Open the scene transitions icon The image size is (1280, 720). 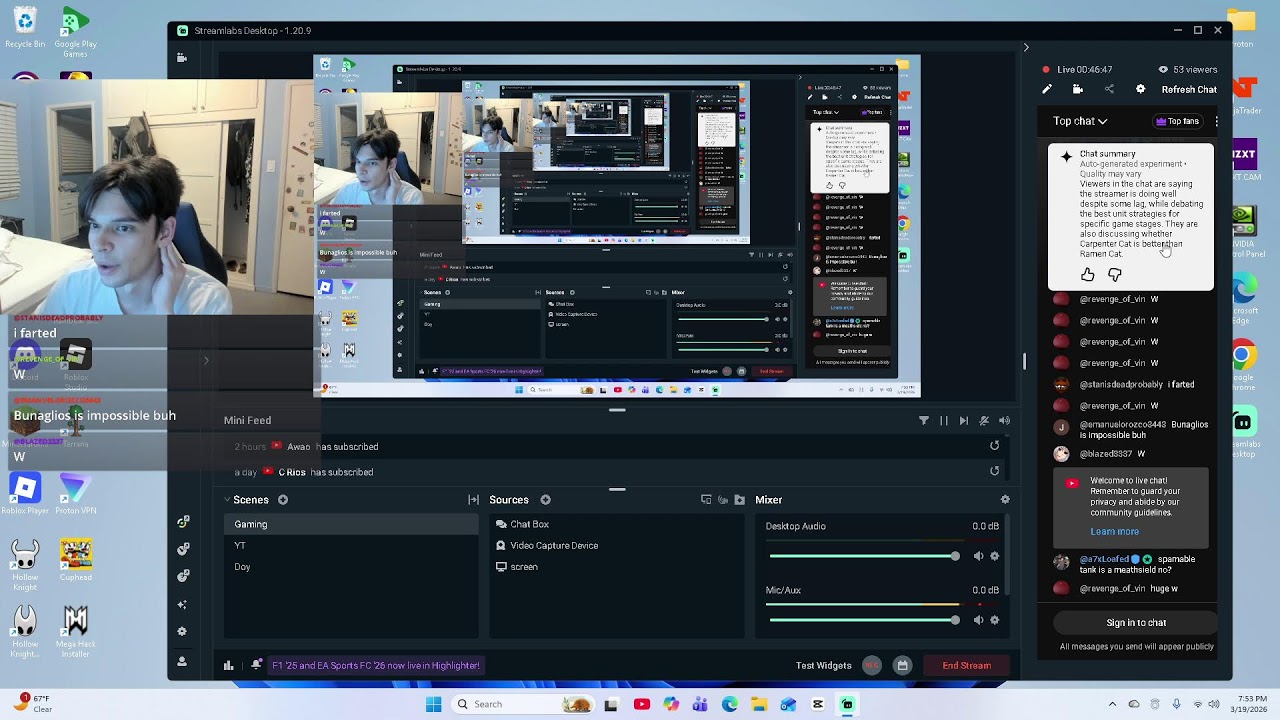(x=473, y=500)
